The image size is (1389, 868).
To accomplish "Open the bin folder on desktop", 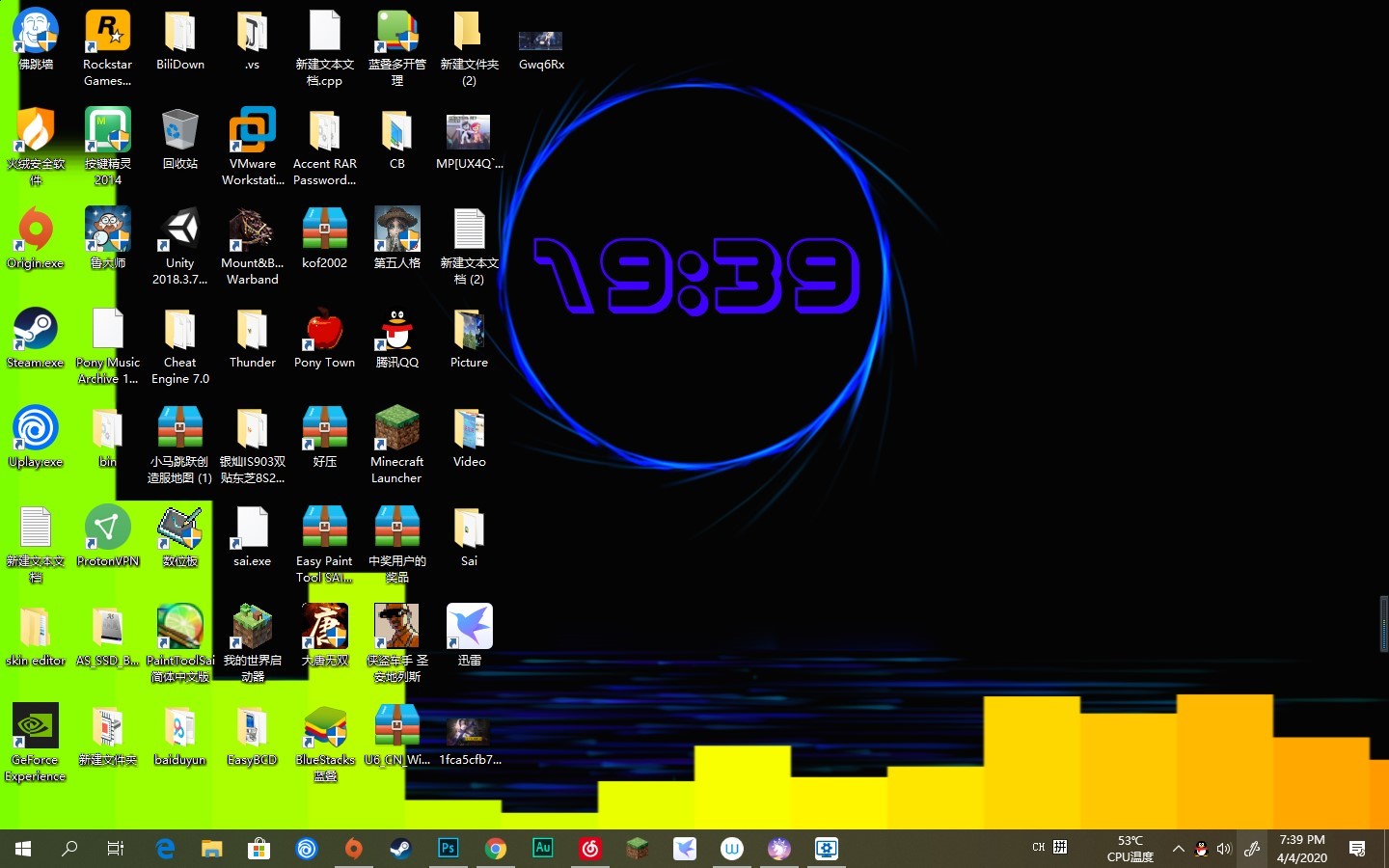I will pyautogui.click(x=108, y=438).
